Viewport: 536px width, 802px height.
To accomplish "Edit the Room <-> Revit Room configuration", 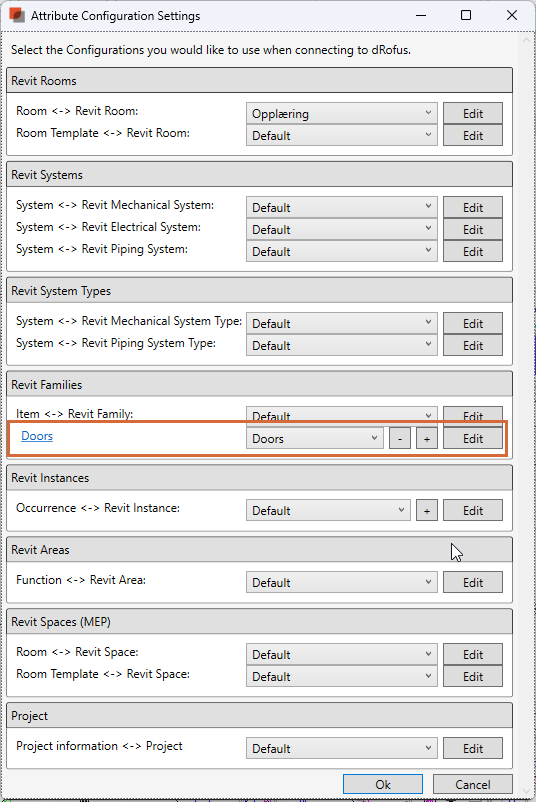I will (473, 114).
